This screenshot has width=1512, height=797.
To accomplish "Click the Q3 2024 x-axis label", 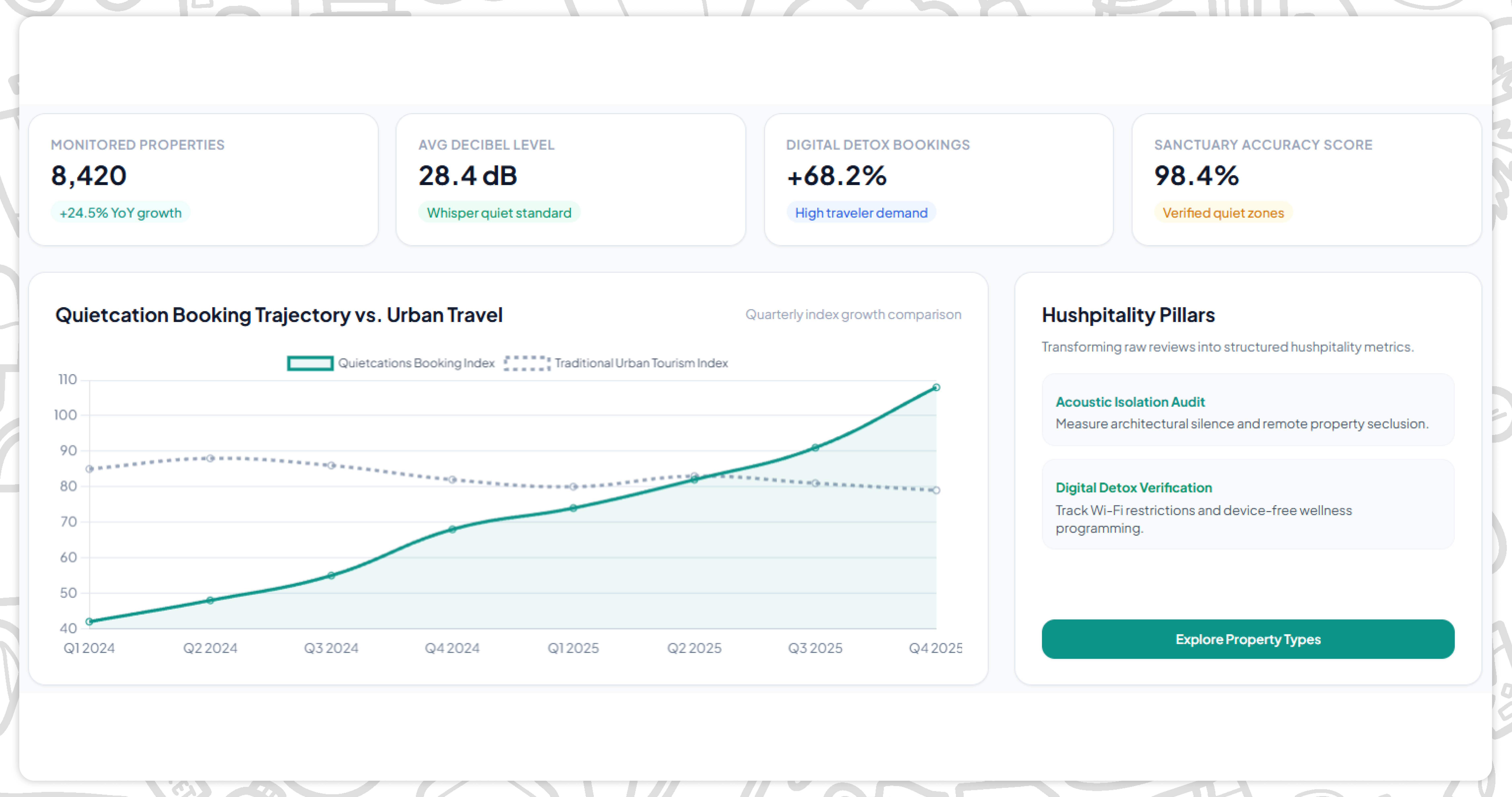I will [x=331, y=648].
